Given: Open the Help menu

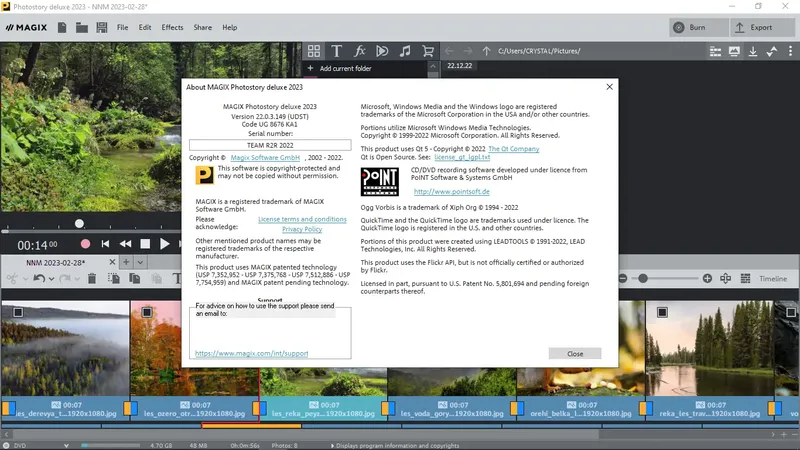Looking at the screenshot, I should click(x=230, y=28).
